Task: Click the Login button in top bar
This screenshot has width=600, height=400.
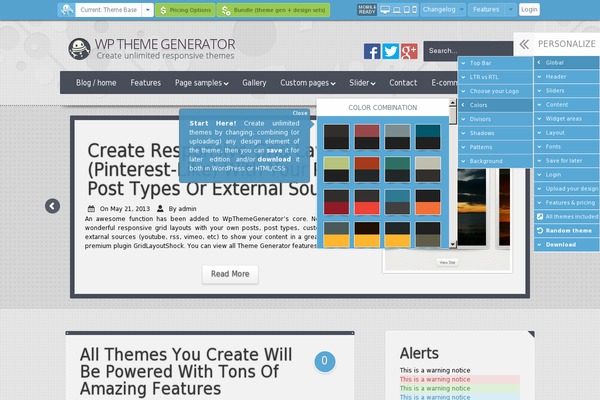Action: [529, 10]
